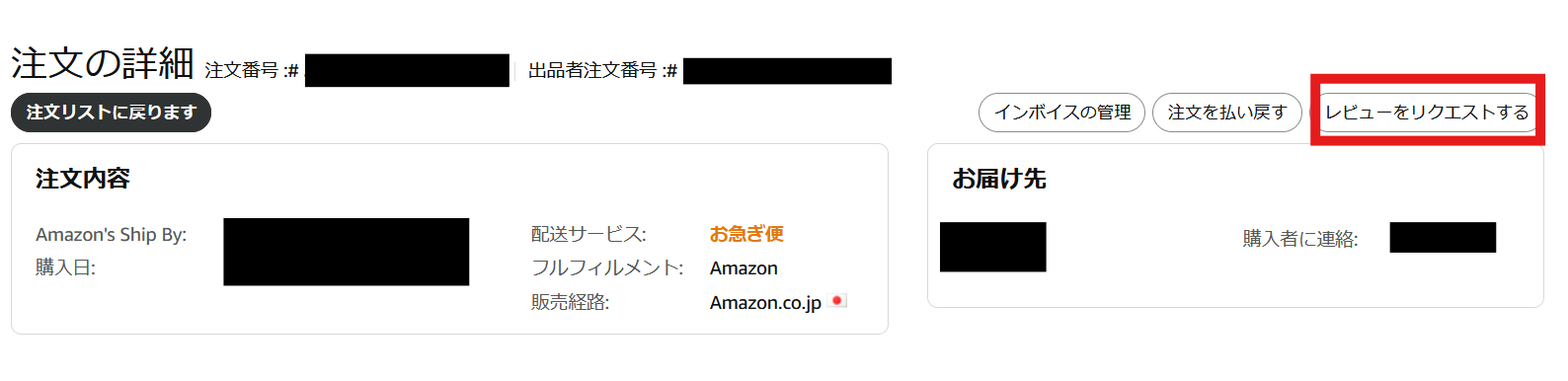
Task: Select the Amazon.co.jp sales channel text
Action: pos(765,302)
